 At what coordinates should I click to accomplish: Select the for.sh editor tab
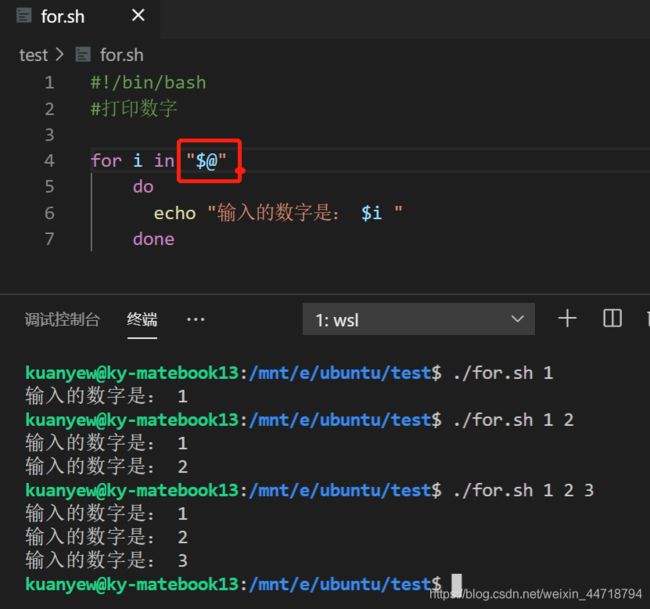pyautogui.click(x=80, y=17)
